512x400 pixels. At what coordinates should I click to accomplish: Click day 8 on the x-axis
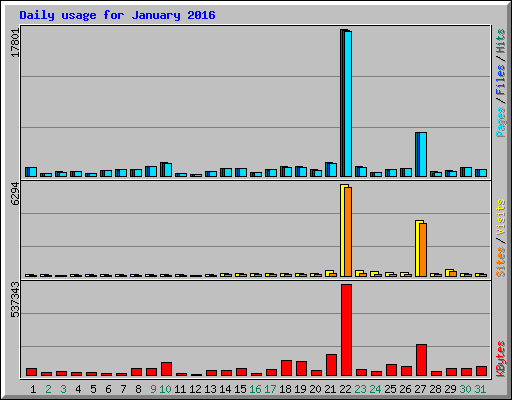138,389
